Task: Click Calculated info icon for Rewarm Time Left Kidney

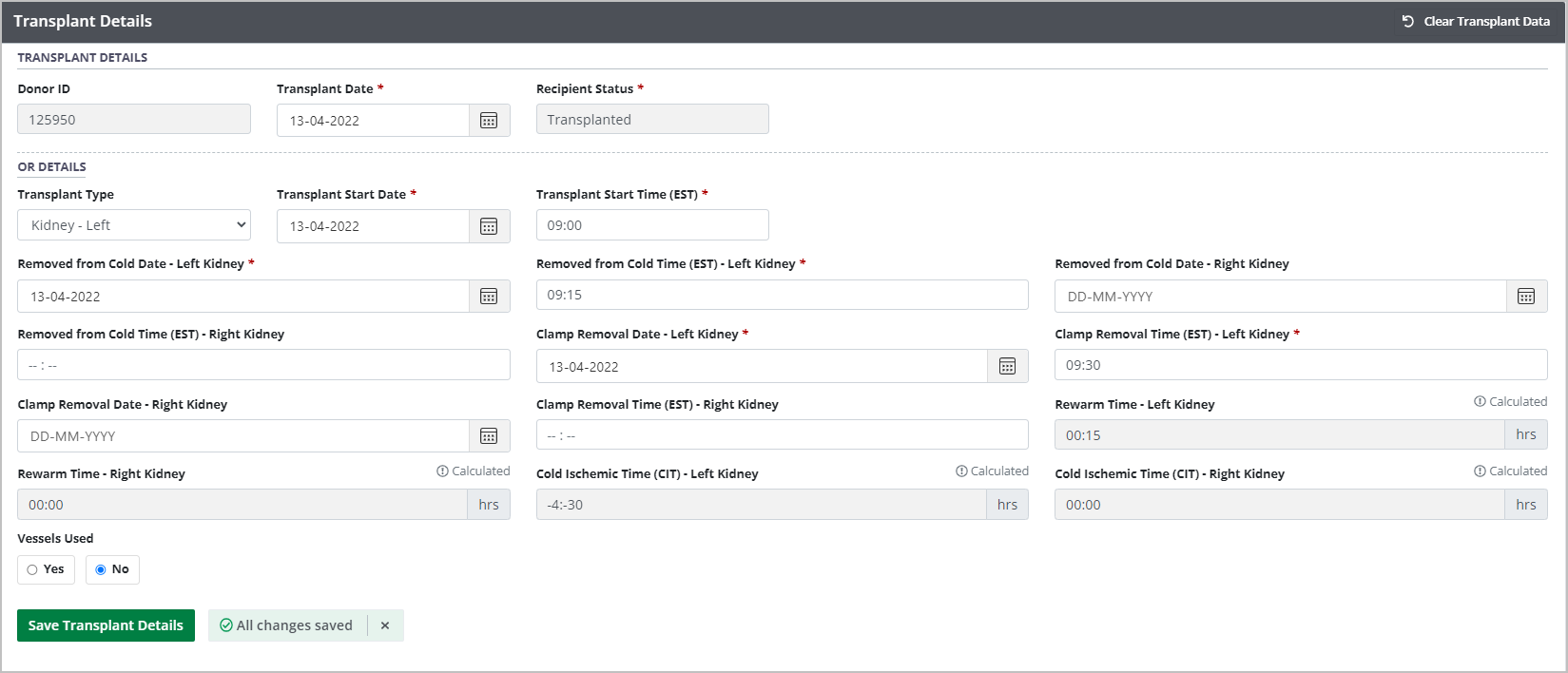Action: (x=1480, y=402)
